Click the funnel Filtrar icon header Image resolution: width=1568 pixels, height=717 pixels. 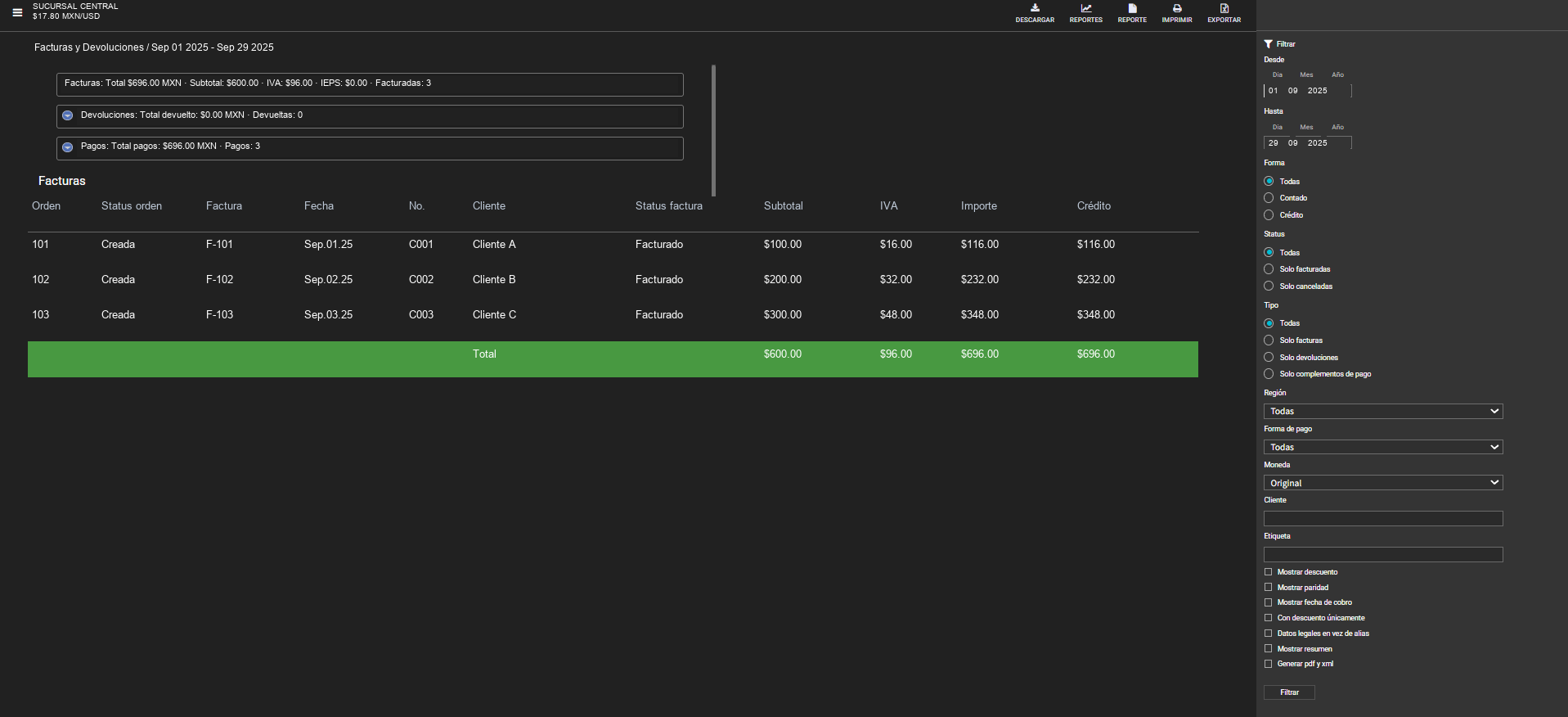[x=1279, y=44]
